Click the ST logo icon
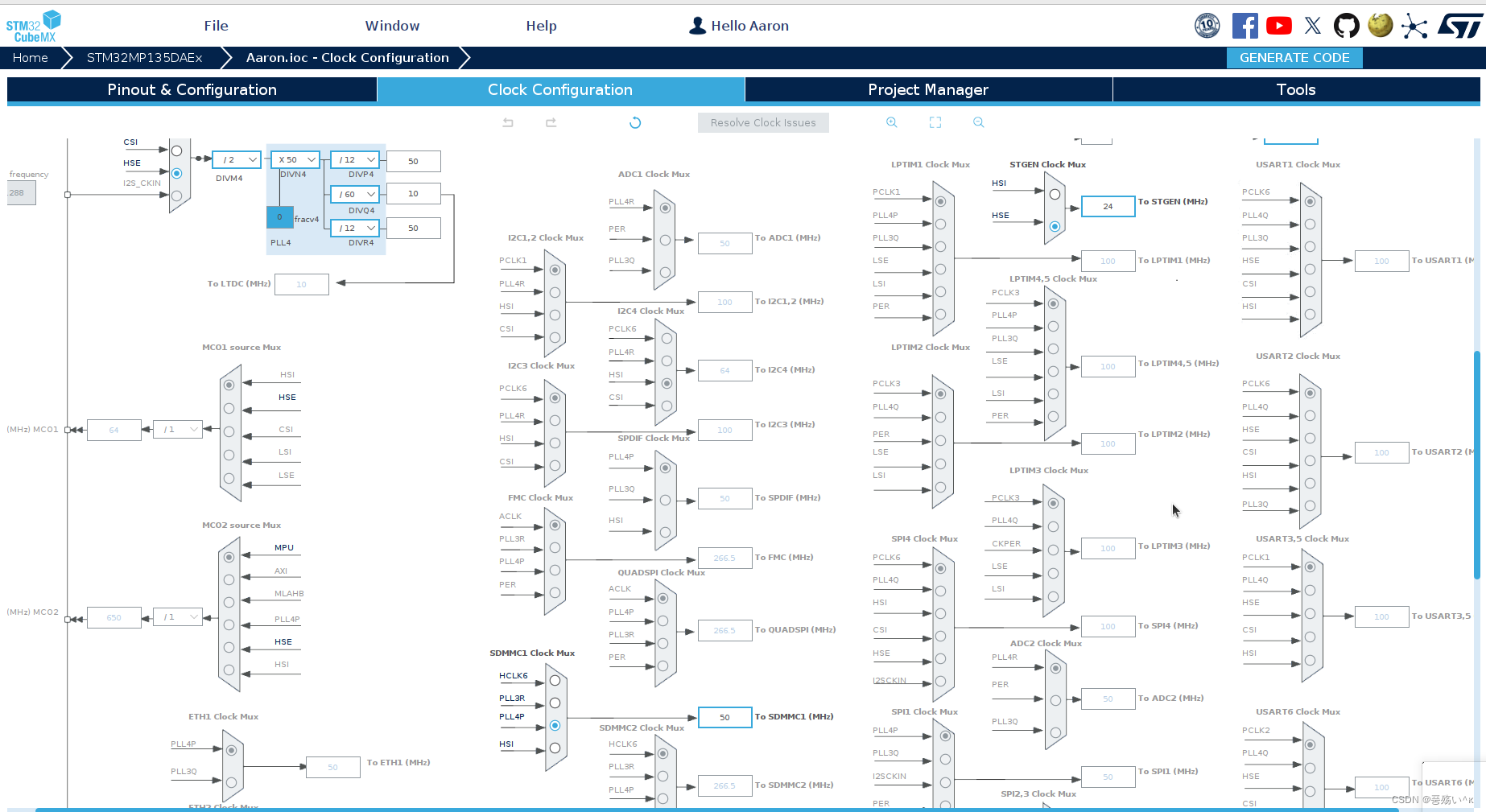The height and width of the screenshot is (812, 1486). pos(1459,26)
